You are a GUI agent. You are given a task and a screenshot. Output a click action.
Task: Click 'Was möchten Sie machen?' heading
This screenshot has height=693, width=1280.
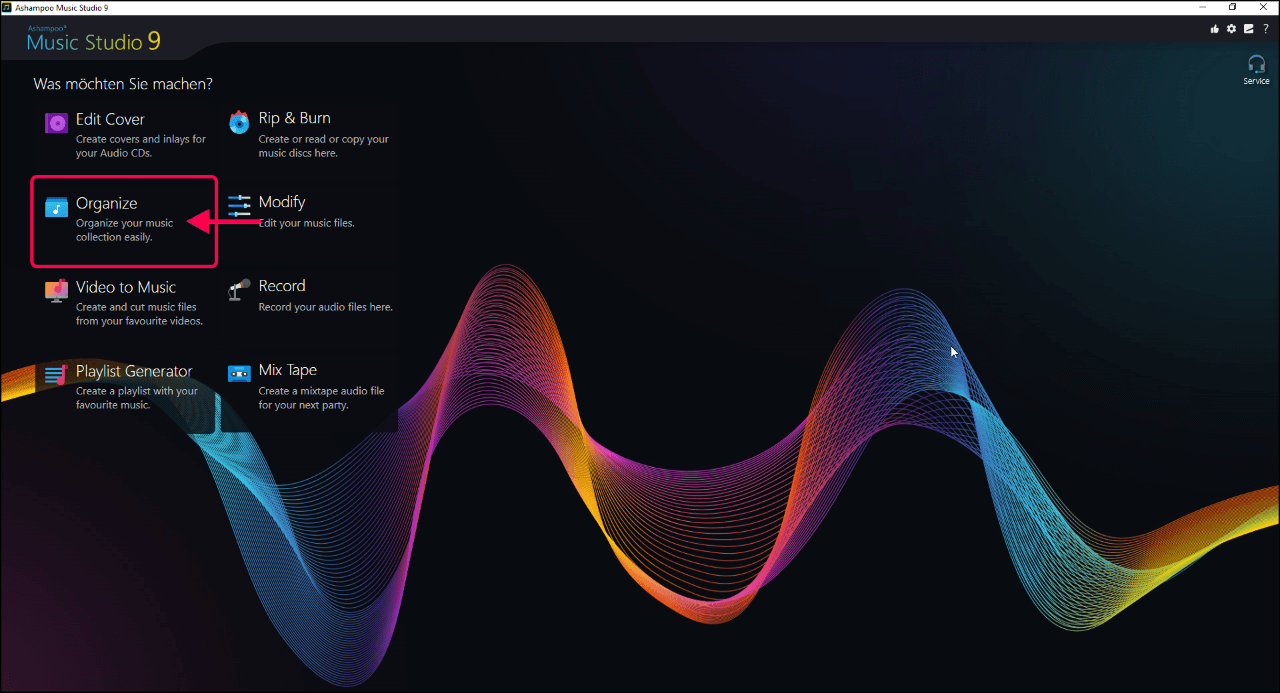pyautogui.click(x=123, y=84)
